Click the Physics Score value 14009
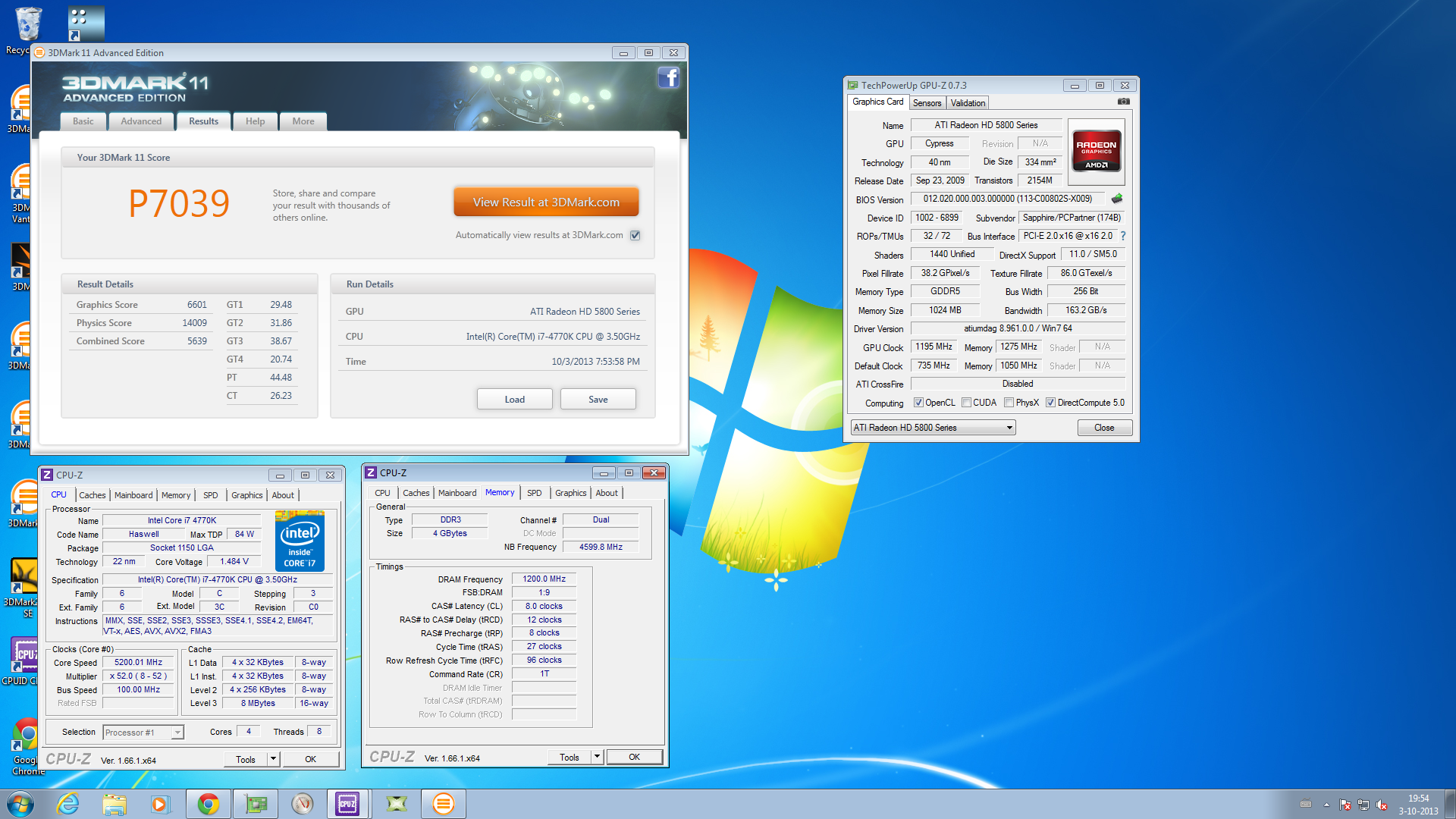 click(194, 323)
